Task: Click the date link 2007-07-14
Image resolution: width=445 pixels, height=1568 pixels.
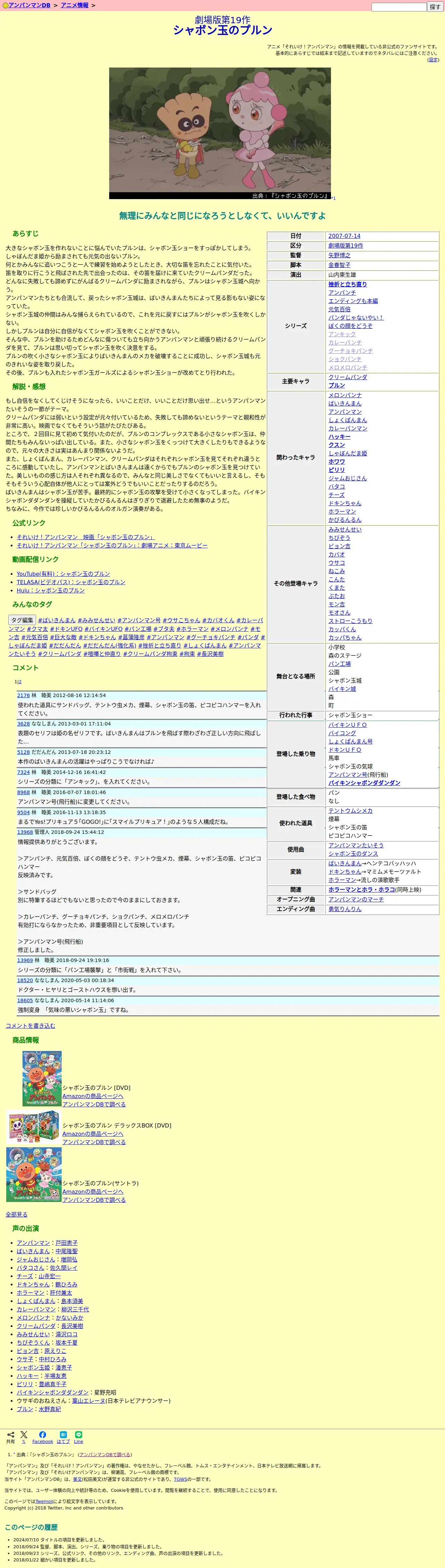Action: pyautogui.click(x=344, y=236)
